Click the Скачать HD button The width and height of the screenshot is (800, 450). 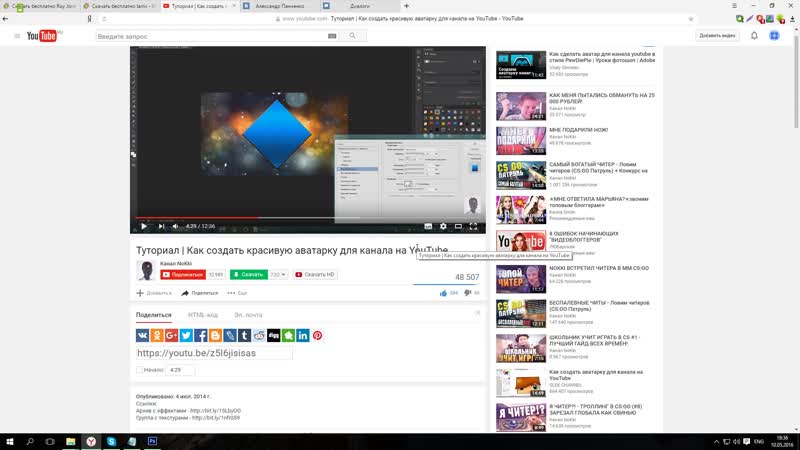tap(315, 274)
